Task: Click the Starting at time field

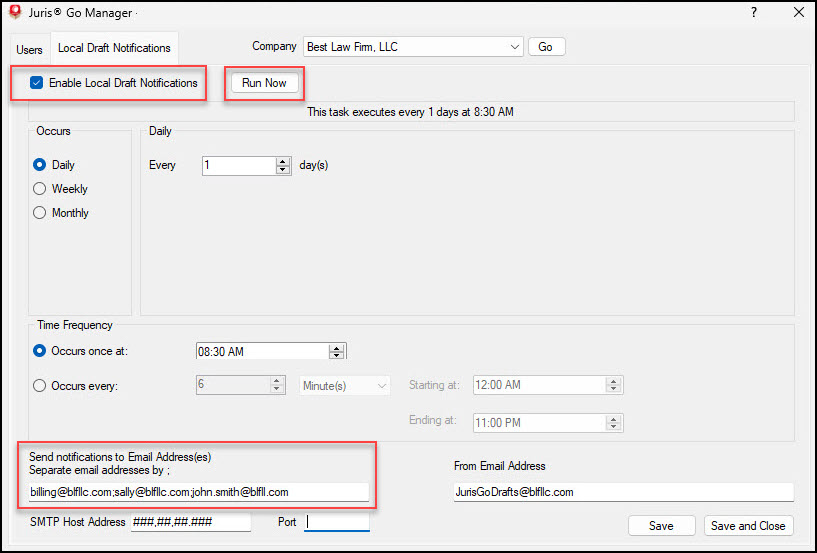Action: point(540,385)
